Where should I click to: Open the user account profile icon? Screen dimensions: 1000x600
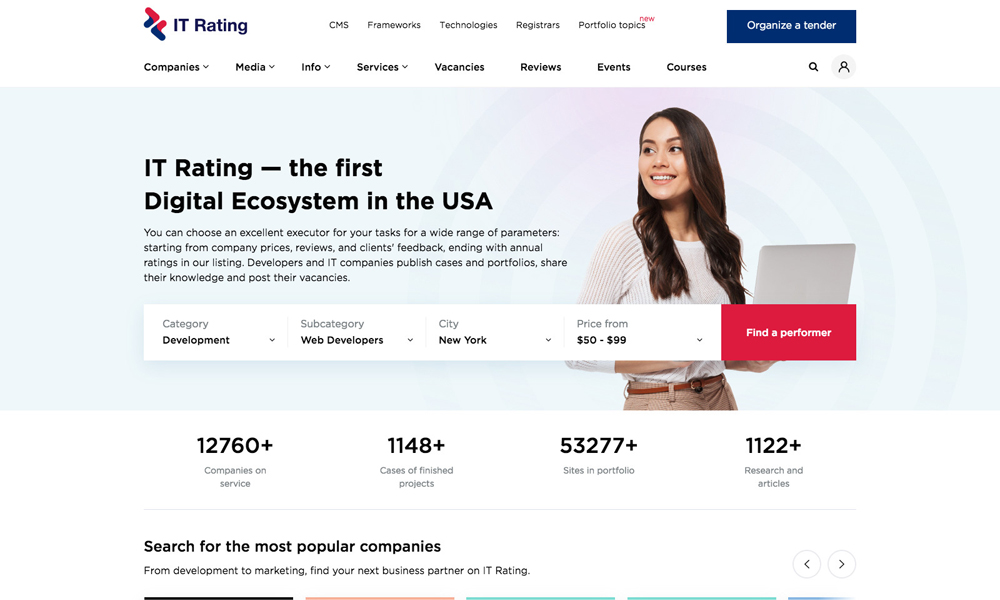[844, 67]
